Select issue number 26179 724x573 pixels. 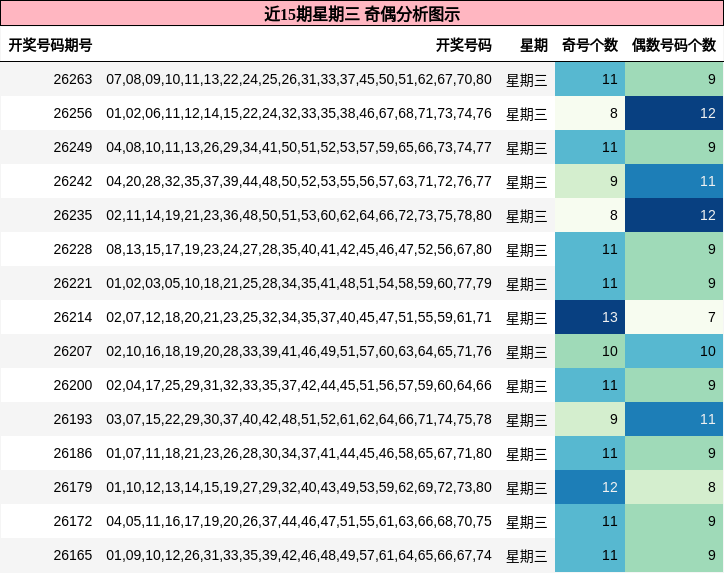[72, 487]
